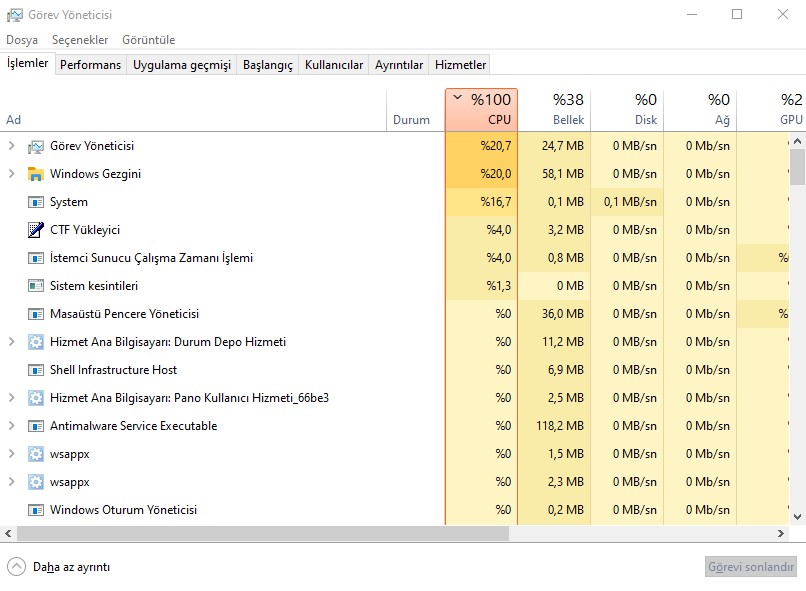
Task: Click the Shell Infrastructure Host icon
Action: [x=35, y=370]
